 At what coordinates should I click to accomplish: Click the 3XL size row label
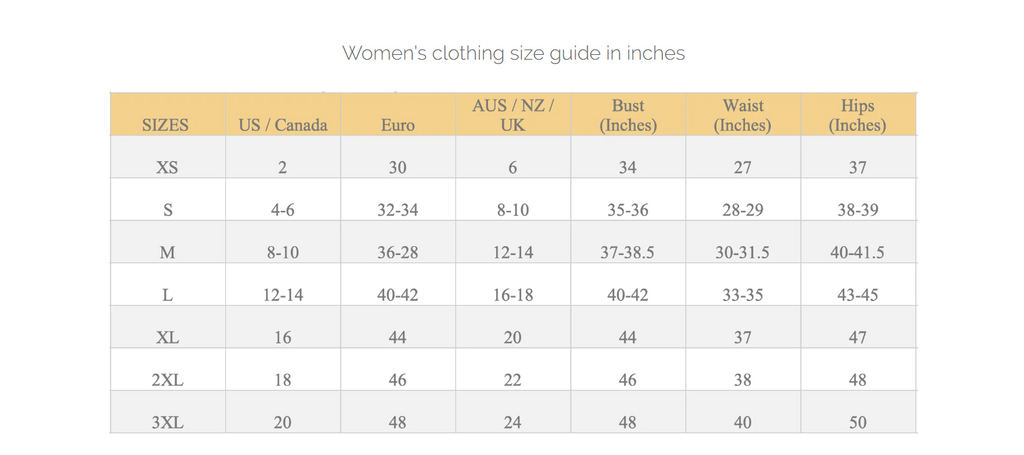coord(167,422)
